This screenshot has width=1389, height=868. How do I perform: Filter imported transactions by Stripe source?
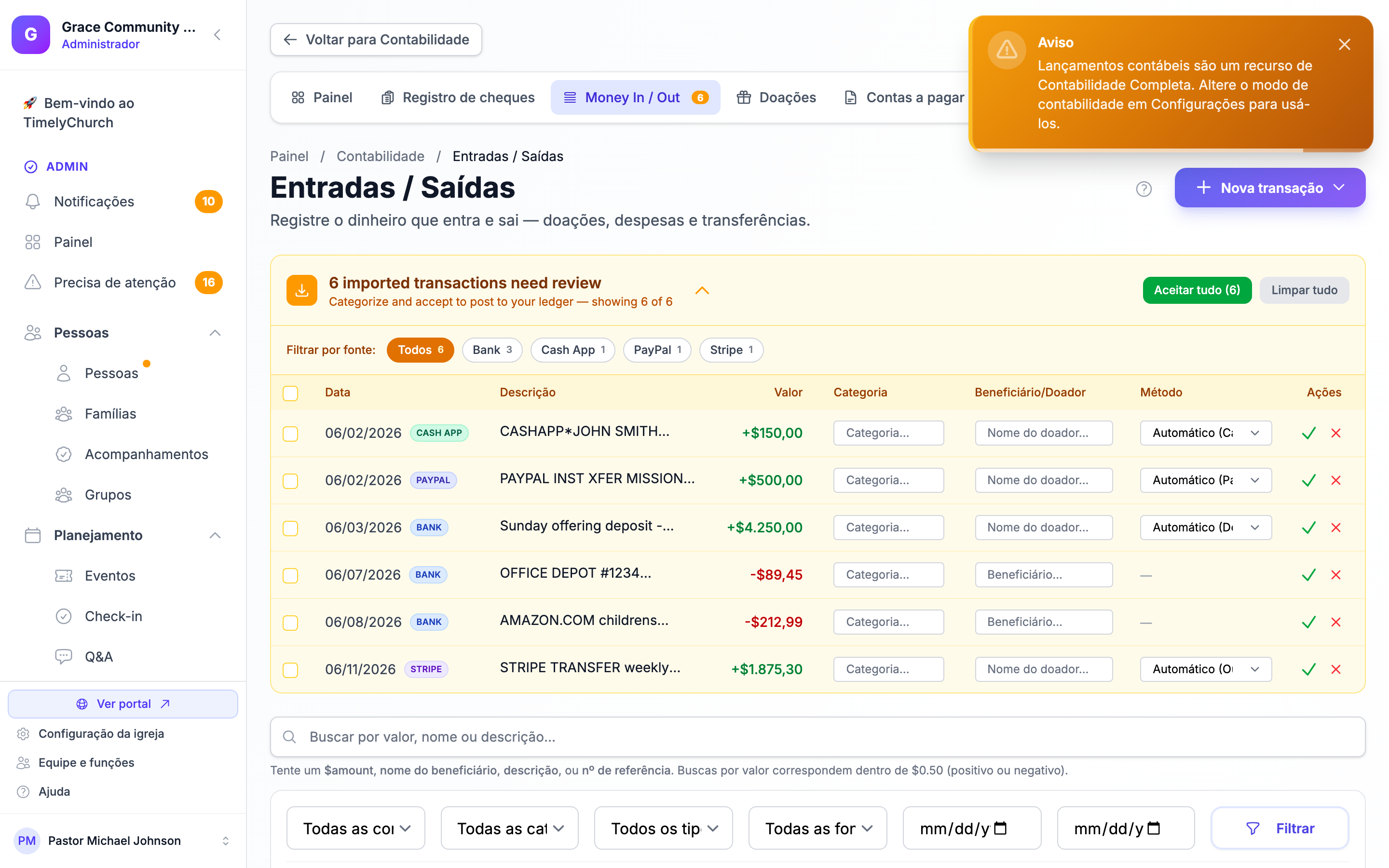pyautogui.click(x=731, y=350)
